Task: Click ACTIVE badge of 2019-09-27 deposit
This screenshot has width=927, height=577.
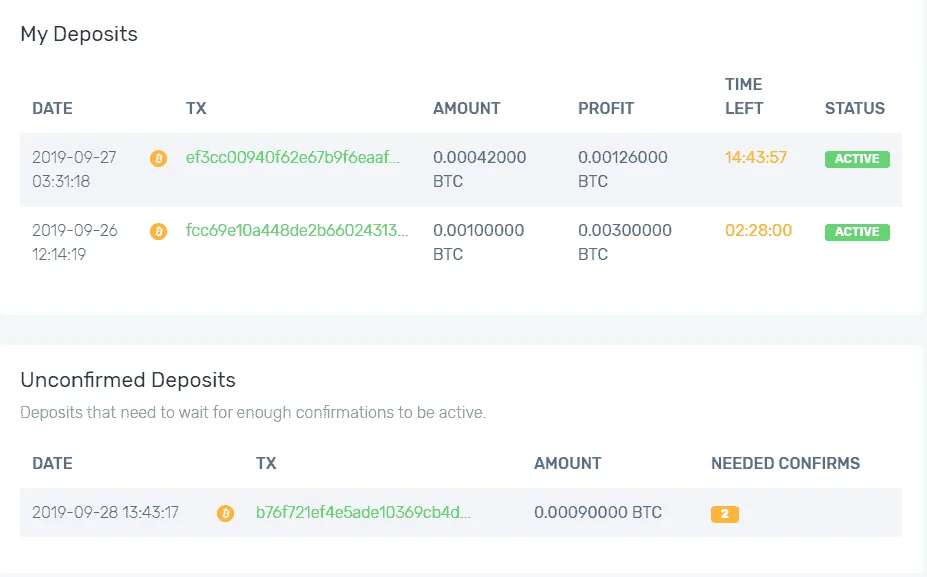Action: (x=857, y=159)
